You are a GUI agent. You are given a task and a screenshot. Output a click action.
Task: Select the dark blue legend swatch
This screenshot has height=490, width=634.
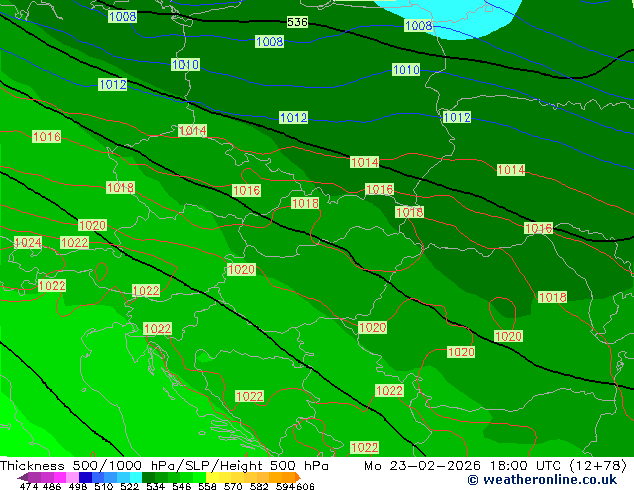(85, 477)
